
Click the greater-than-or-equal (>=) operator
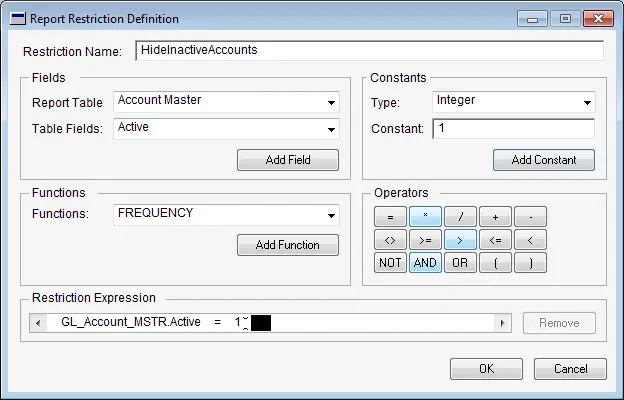pos(425,240)
